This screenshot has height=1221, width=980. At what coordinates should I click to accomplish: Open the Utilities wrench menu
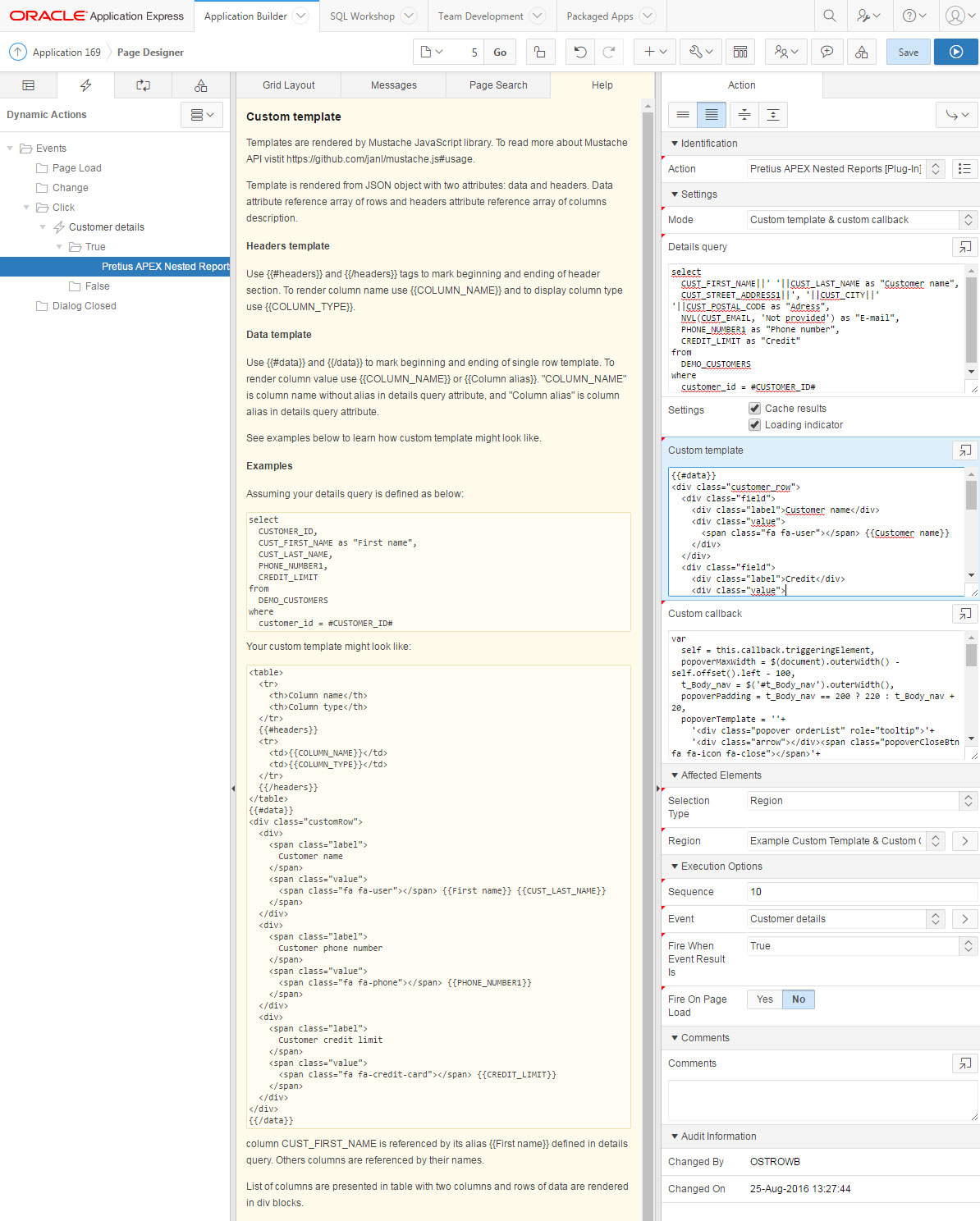(x=701, y=52)
